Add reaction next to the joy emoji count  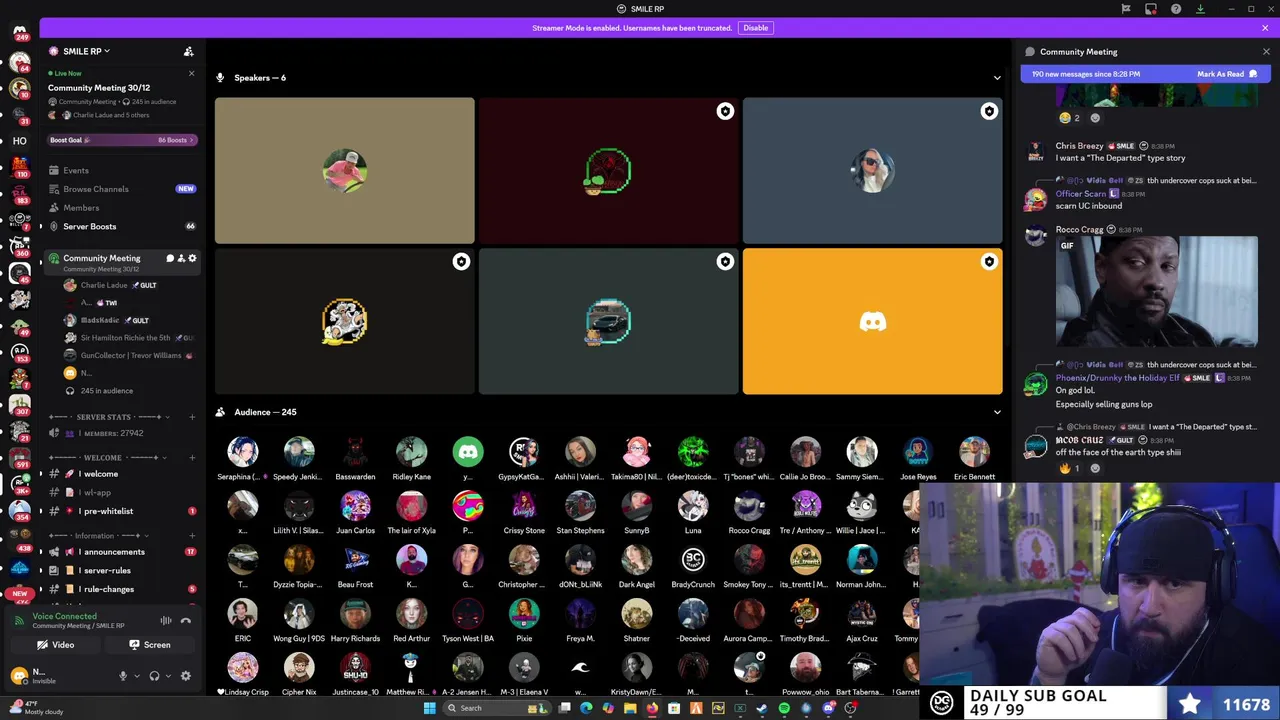tap(1095, 118)
